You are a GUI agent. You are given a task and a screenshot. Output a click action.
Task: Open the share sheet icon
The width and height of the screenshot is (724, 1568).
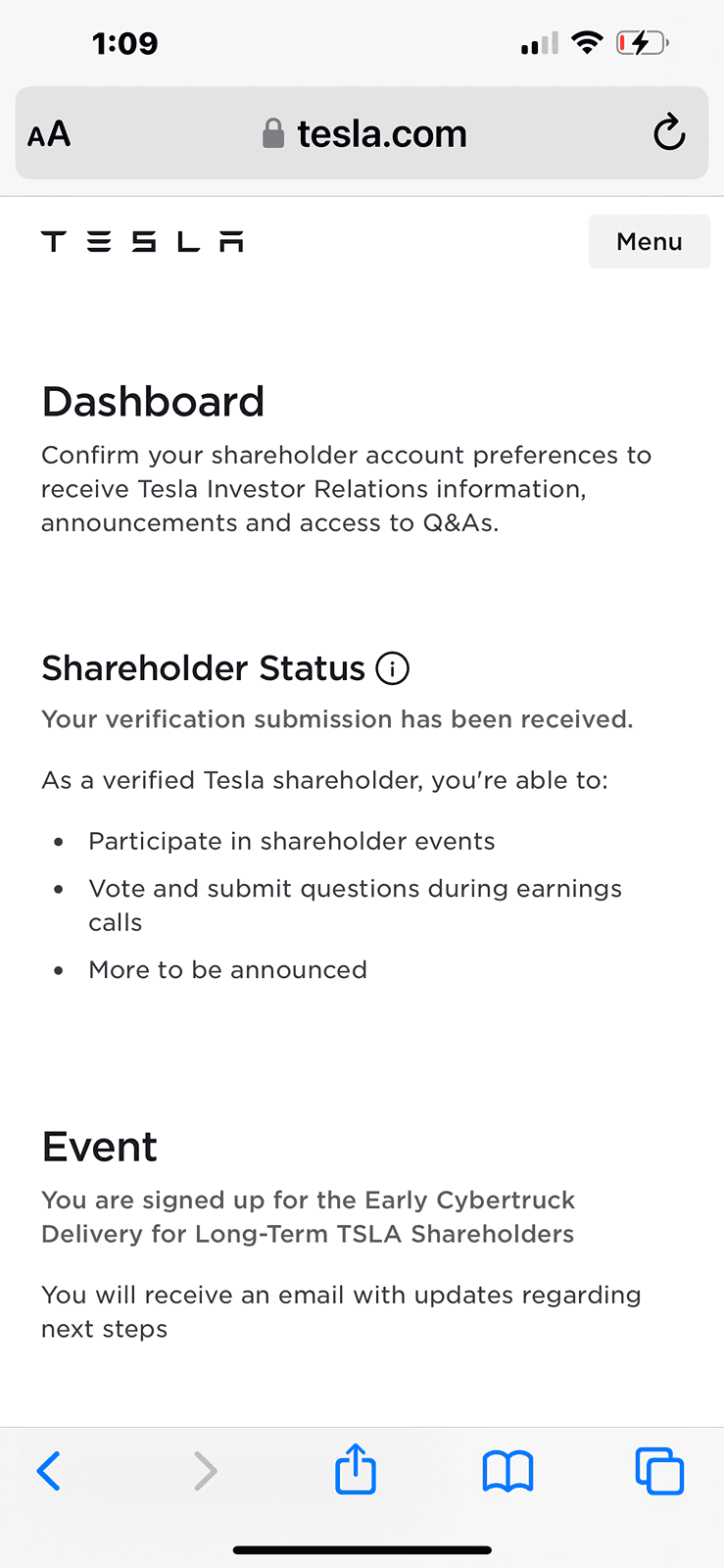(x=356, y=1468)
